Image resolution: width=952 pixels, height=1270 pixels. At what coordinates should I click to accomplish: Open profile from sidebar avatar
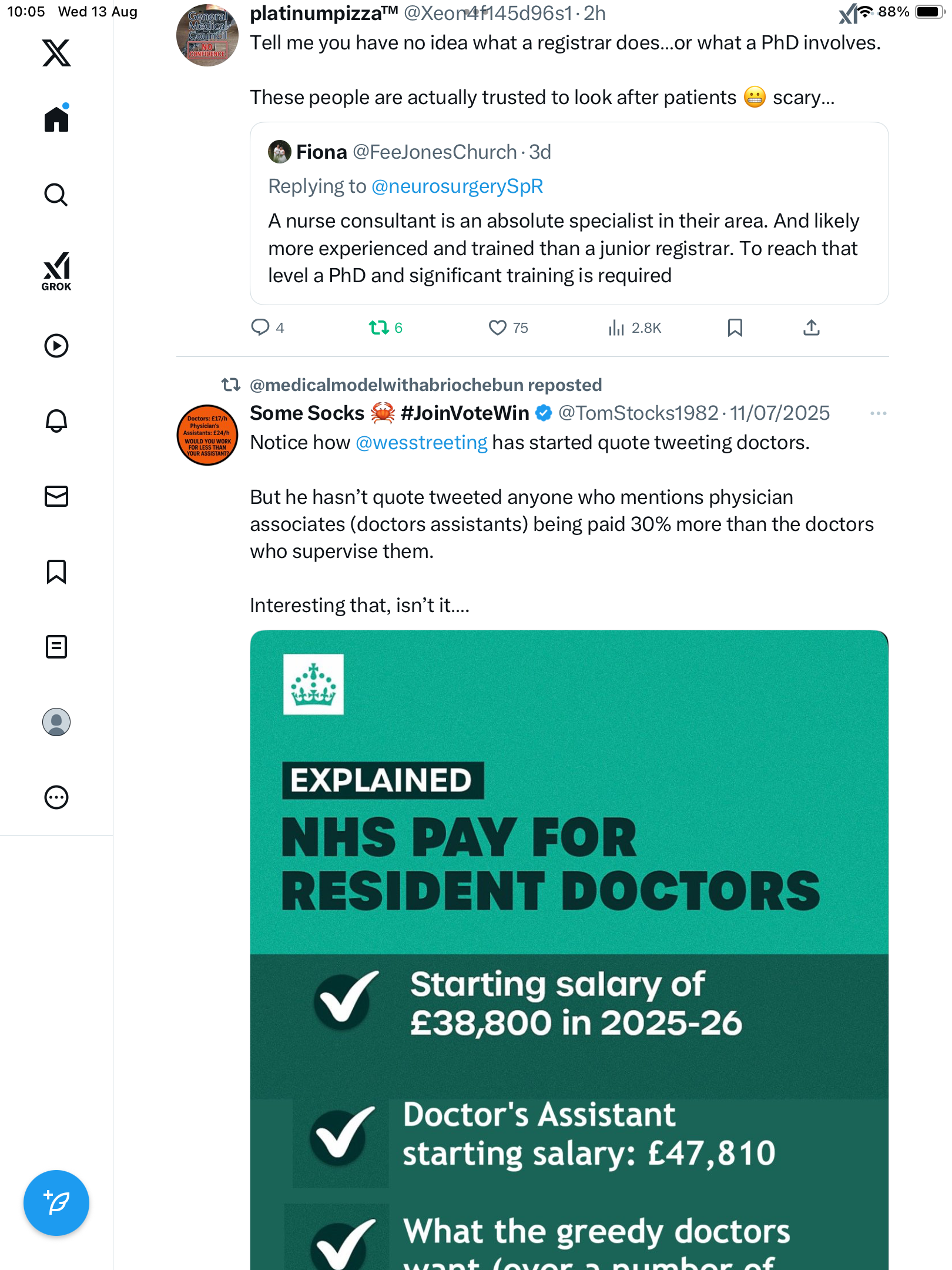tap(56, 722)
